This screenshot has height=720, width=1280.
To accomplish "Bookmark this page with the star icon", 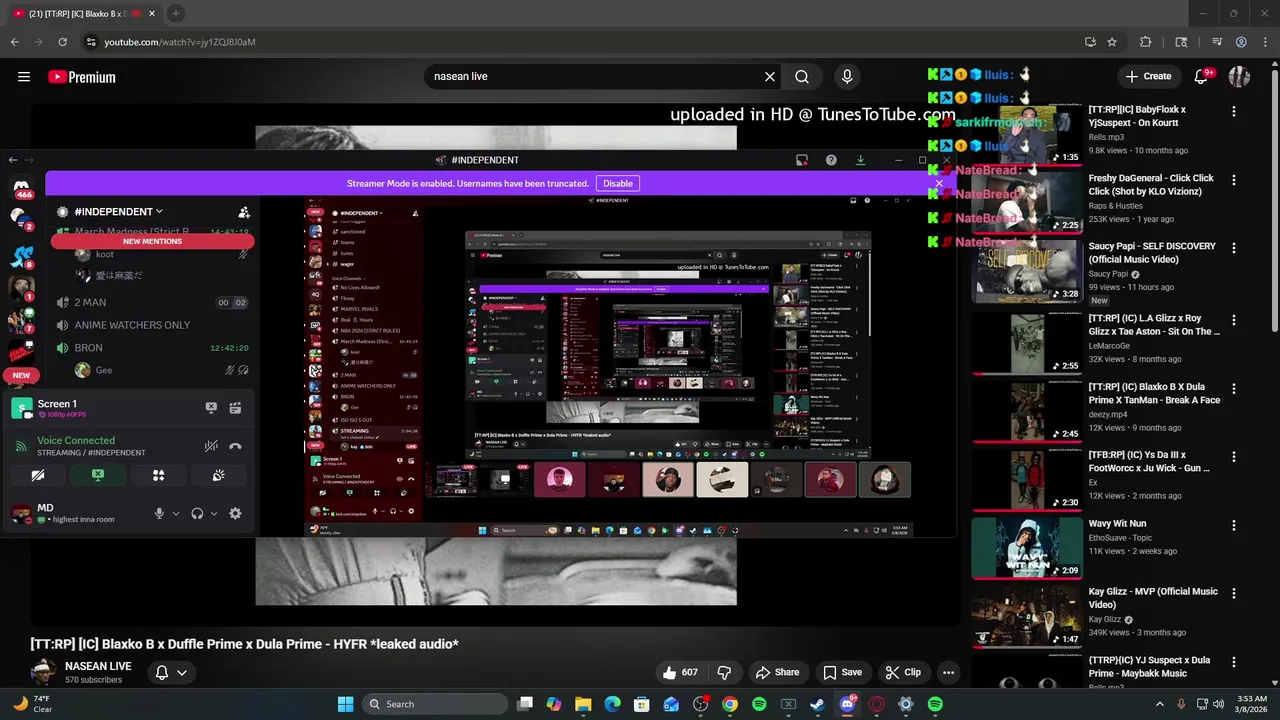I will [1112, 42].
